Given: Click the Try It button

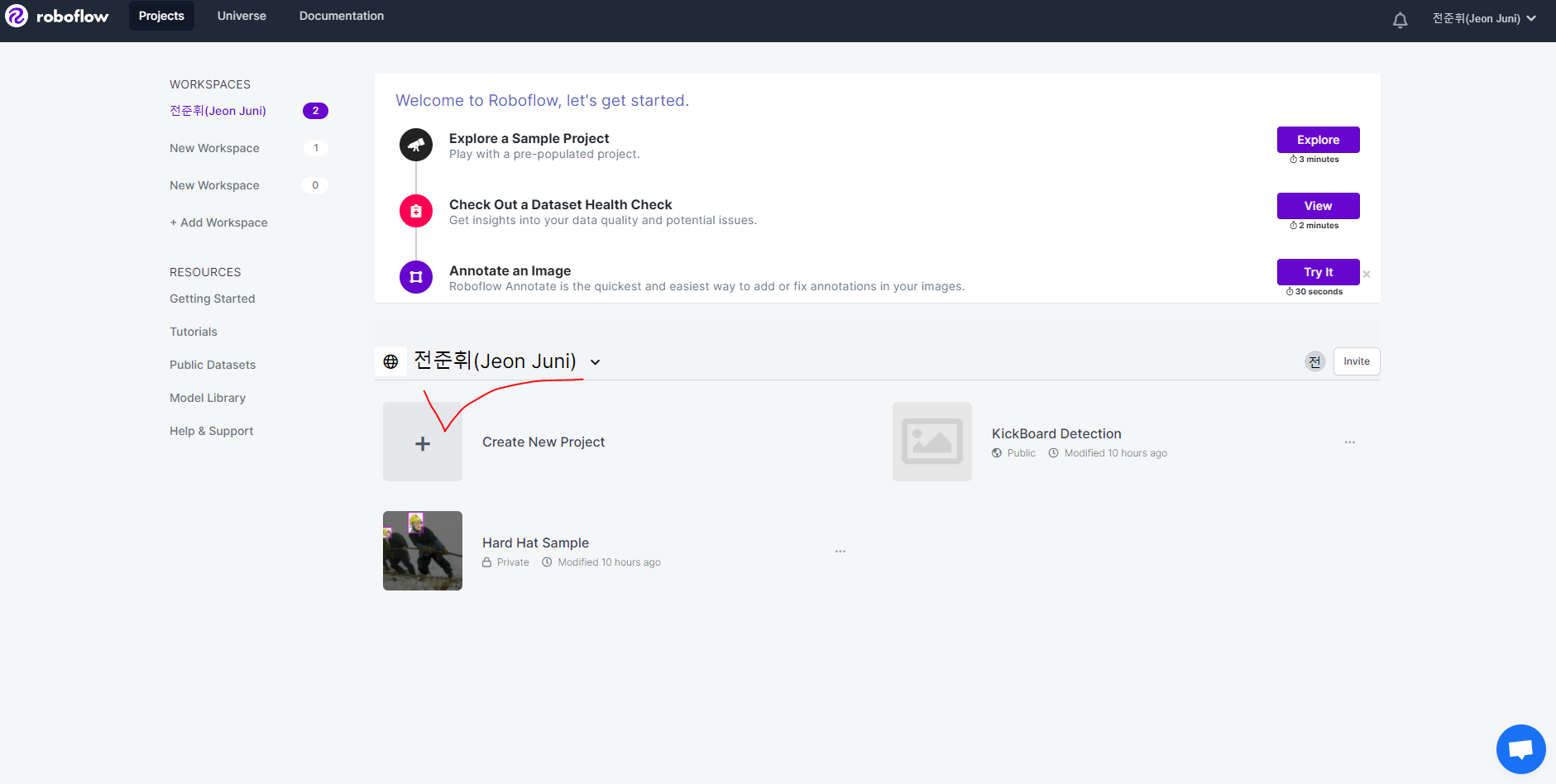Looking at the screenshot, I should point(1318,272).
